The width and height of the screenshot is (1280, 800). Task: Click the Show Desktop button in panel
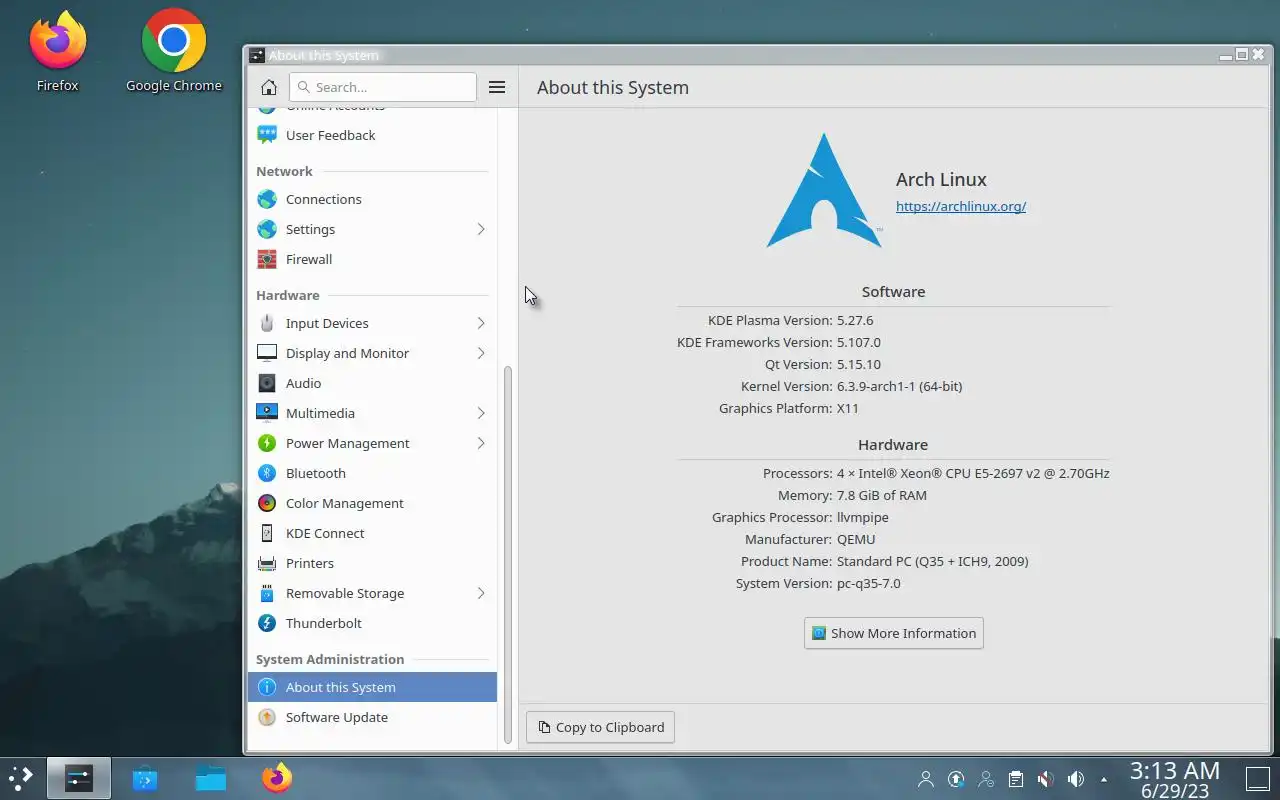pos(1257,778)
